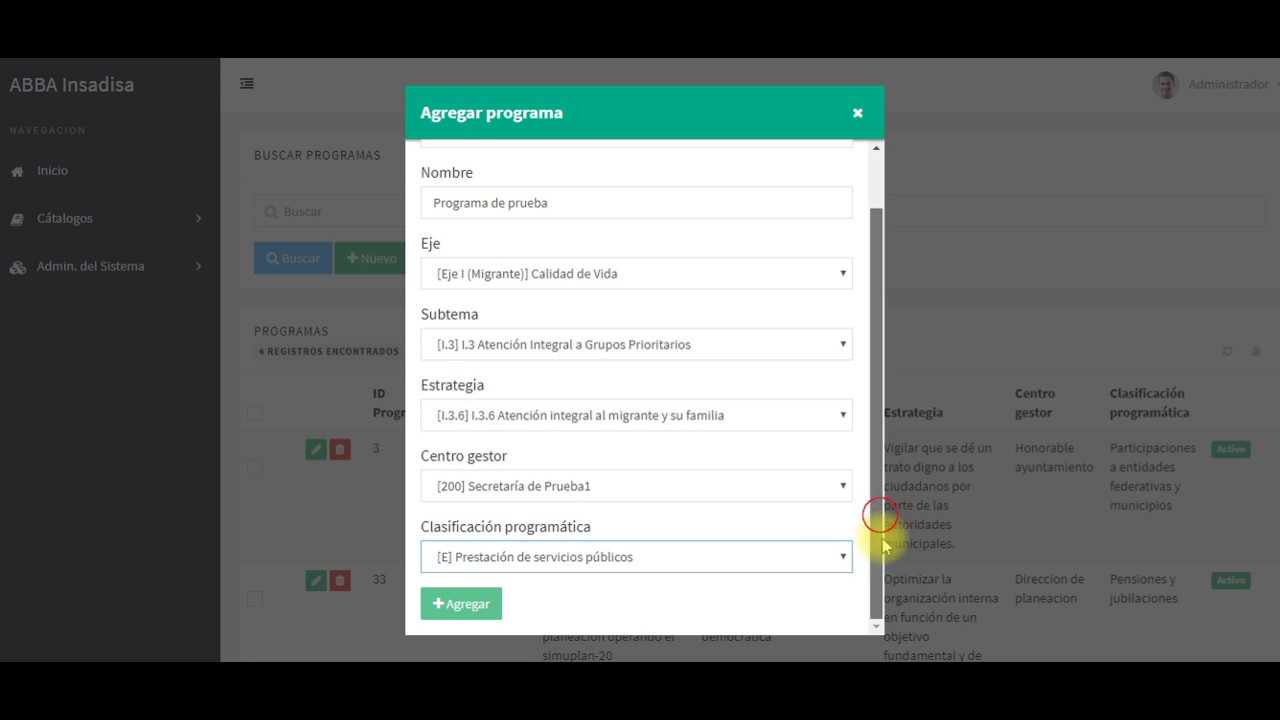
Task: Click the search magnifier icon in Buscar field
Action: pyautogui.click(x=271, y=212)
